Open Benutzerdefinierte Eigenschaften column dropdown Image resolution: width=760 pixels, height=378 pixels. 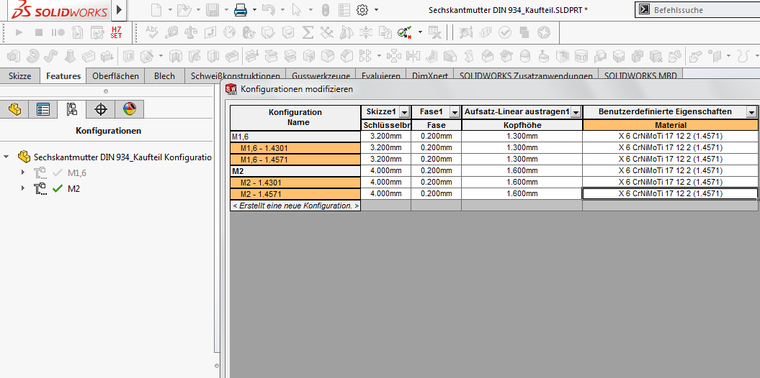[x=751, y=112]
